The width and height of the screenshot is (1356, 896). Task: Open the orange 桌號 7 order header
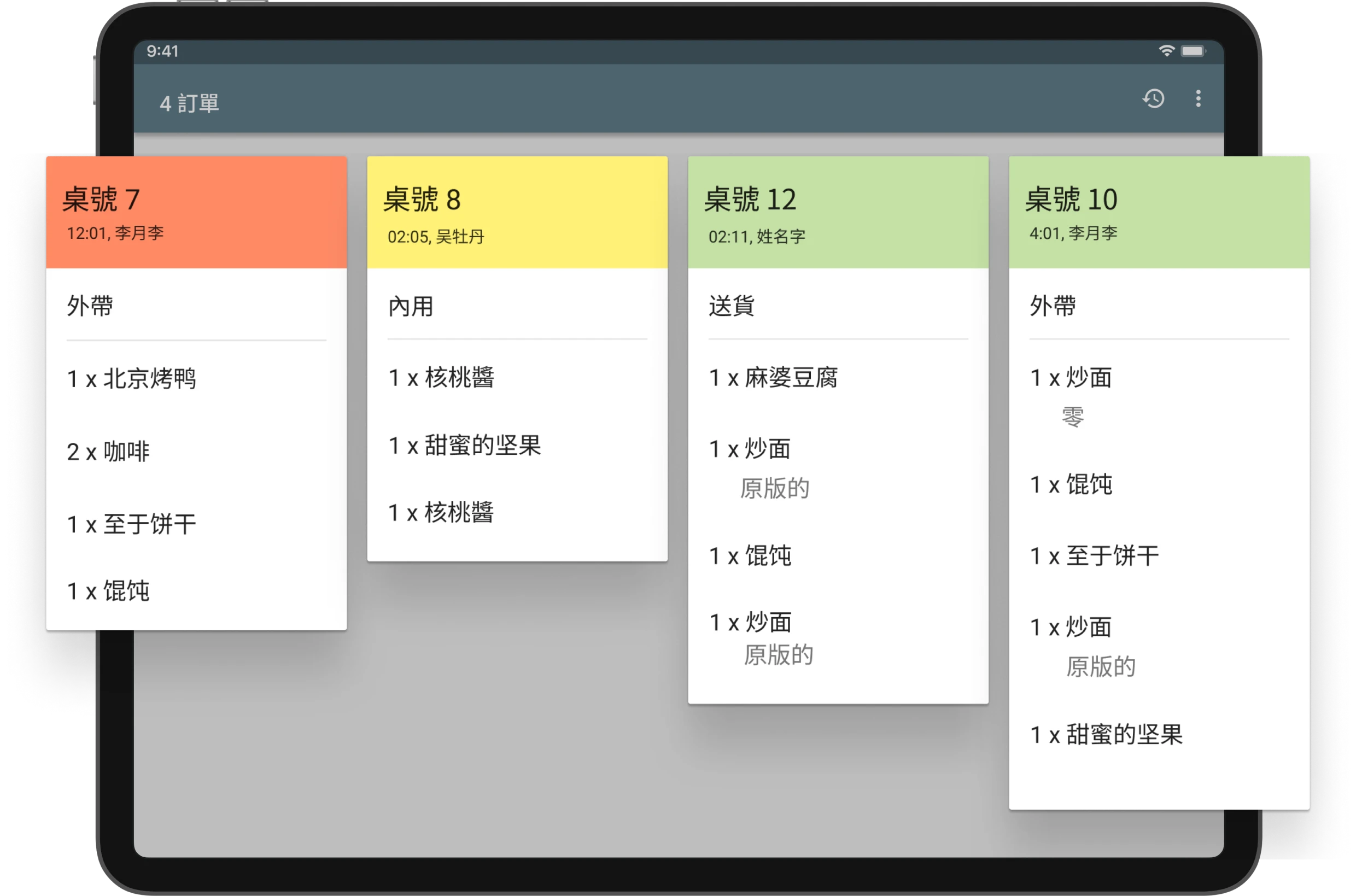tap(197, 212)
